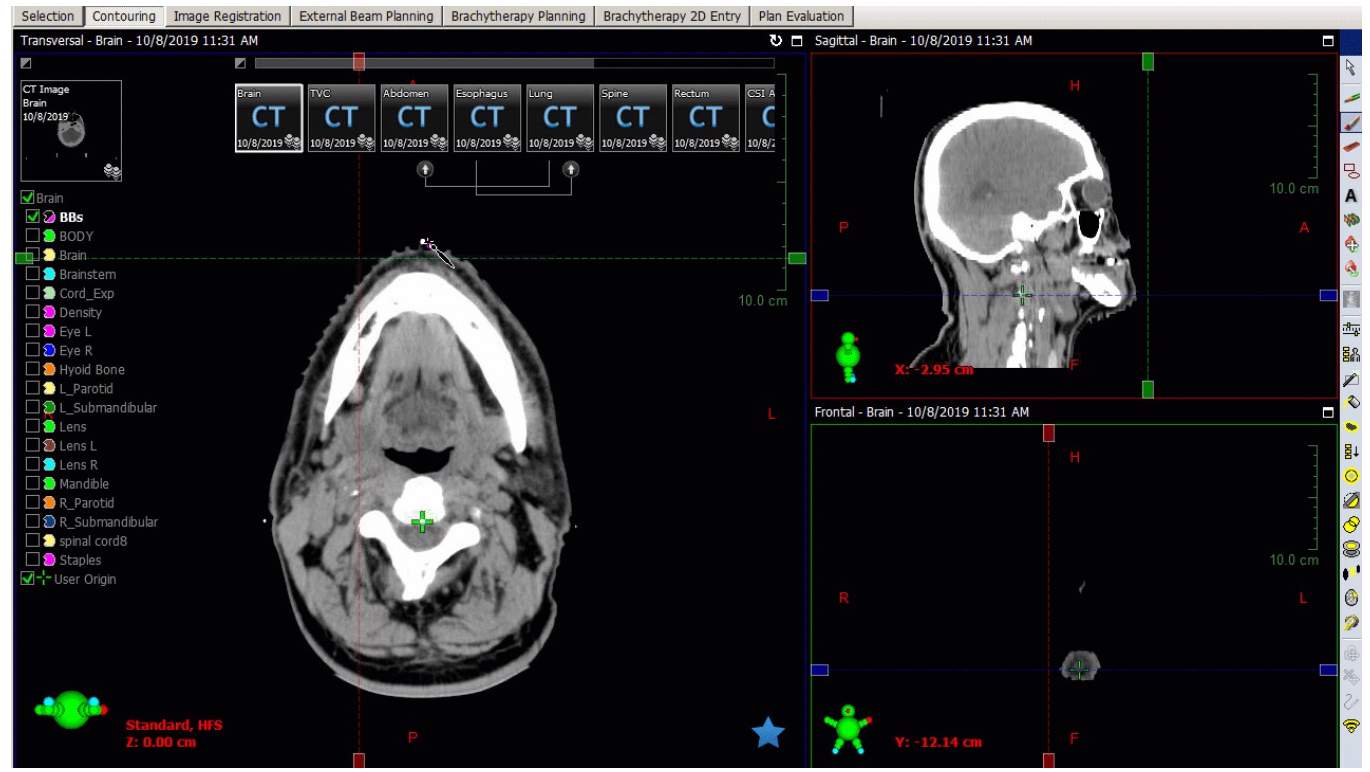Screen dimensions: 1370x772
Task: Pick the red eraser tool
Action: click(1352, 147)
